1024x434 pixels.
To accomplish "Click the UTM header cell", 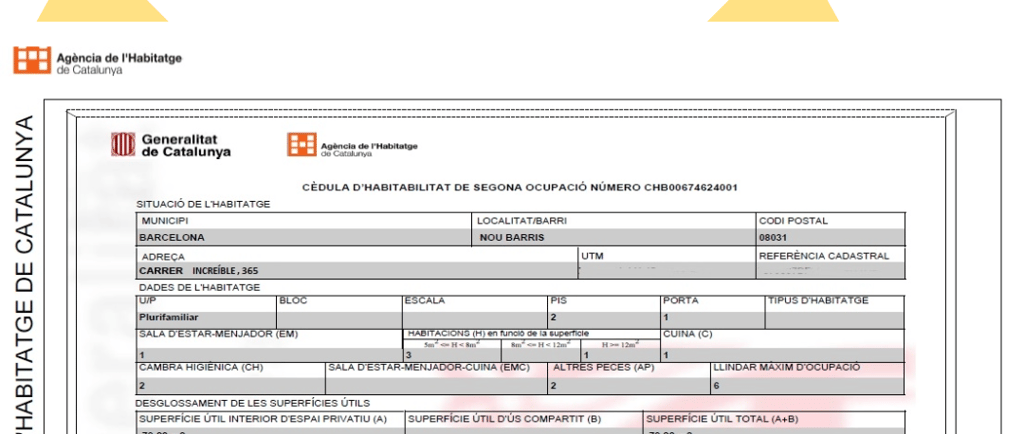I will point(592,256).
